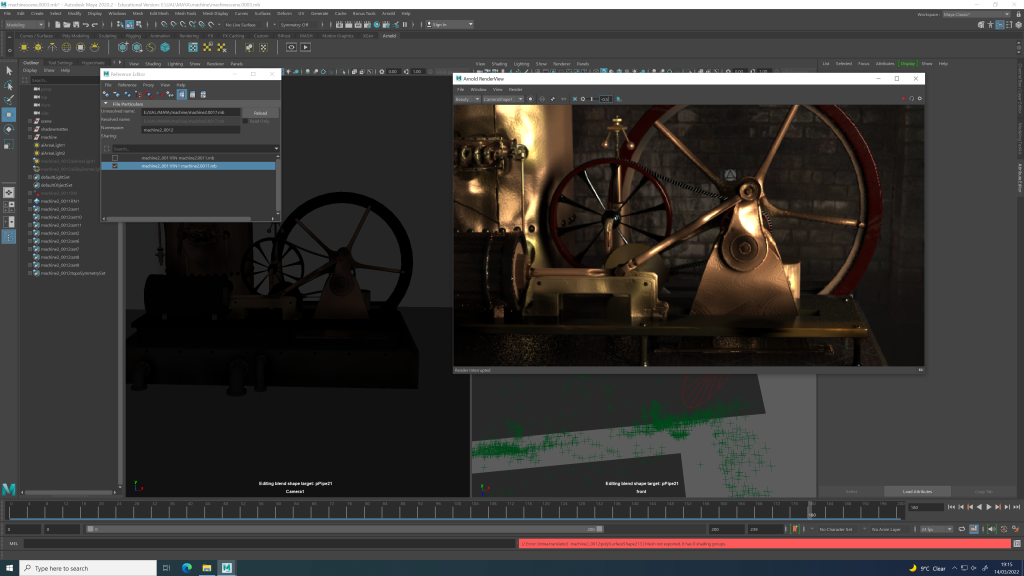Open the Render menu in Arnold RenderView
This screenshot has width=1024, height=576.
click(x=515, y=89)
